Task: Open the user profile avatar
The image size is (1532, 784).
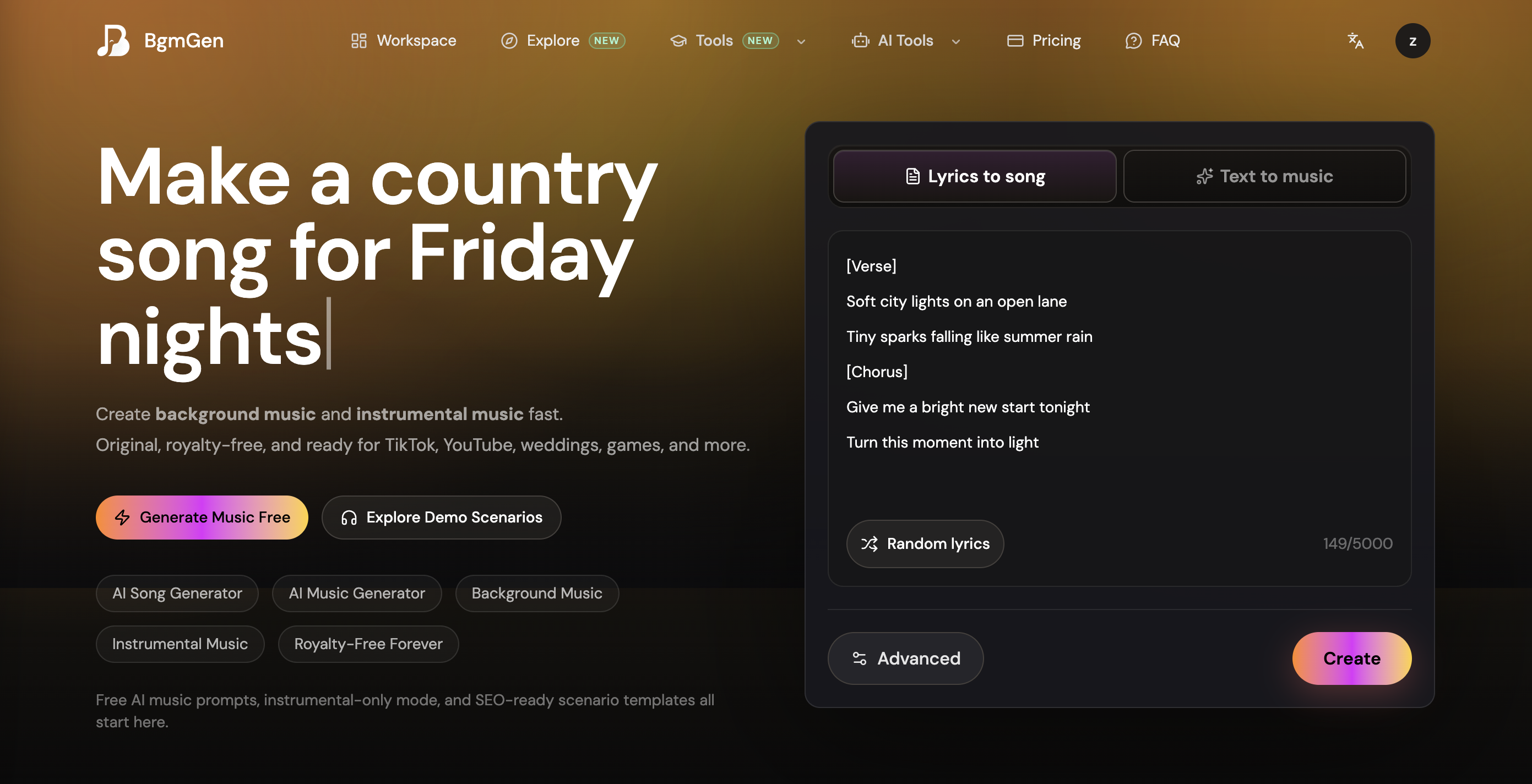Action: [1413, 40]
